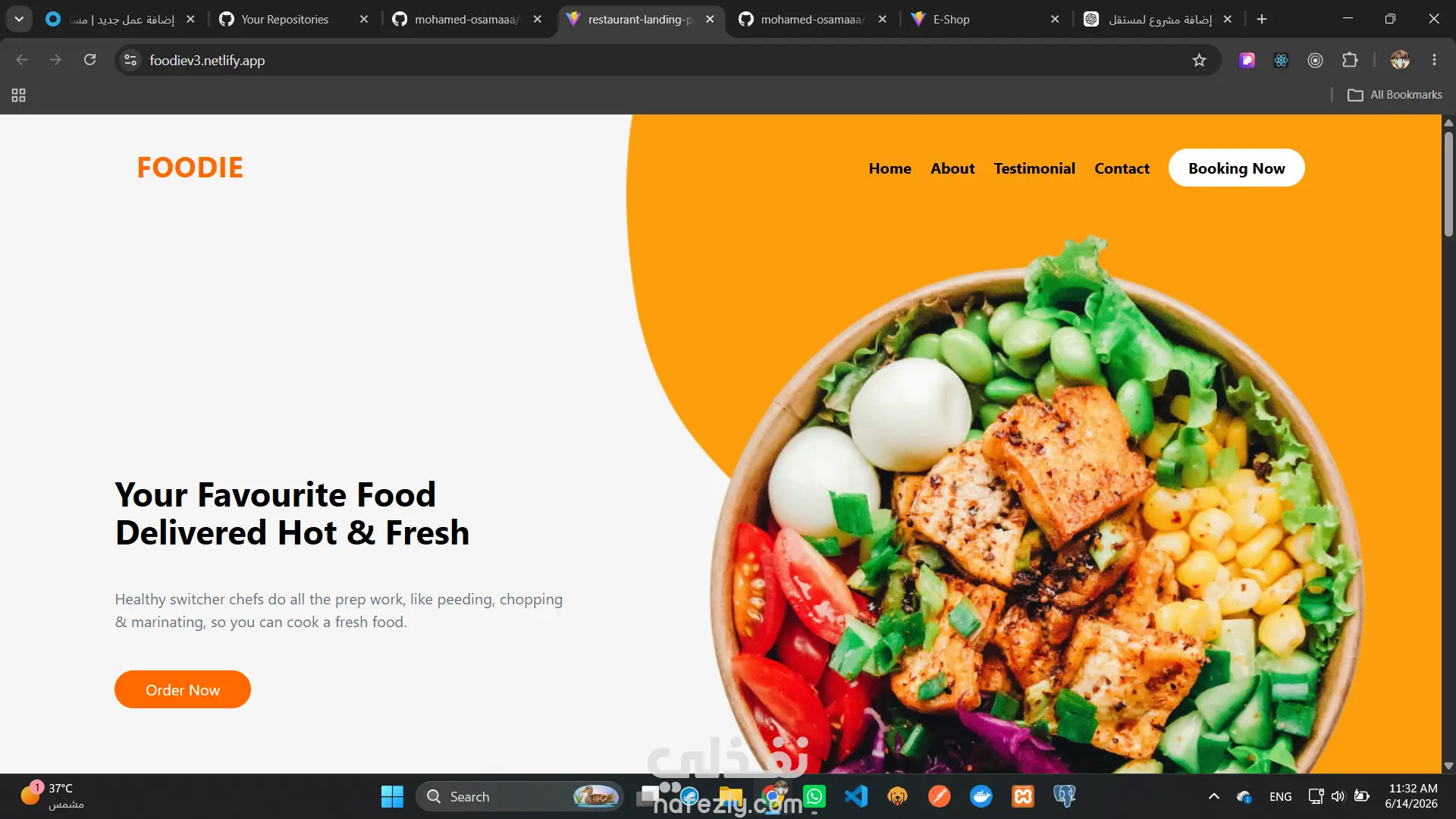The height and width of the screenshot is (819, 1456).
Task: Click the Order Now button
Action: pyautogui.click(x=182, y=689)
